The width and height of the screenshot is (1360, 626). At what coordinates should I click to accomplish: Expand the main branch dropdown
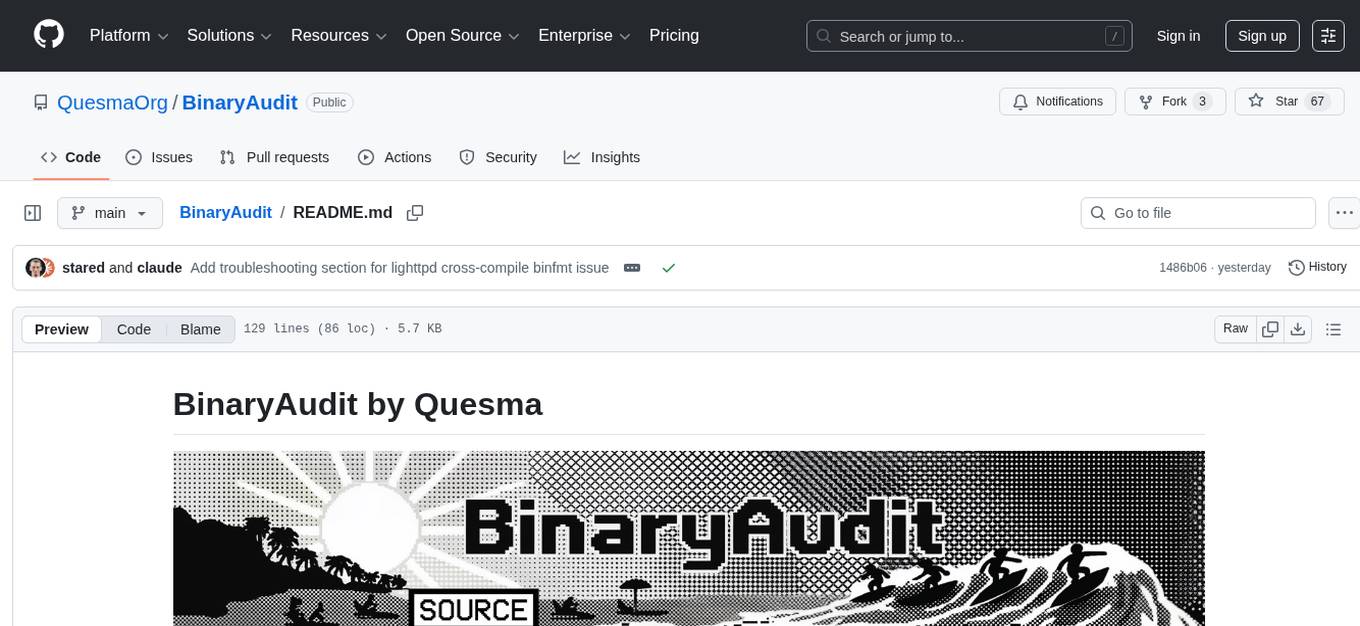pyautogui.click(x=110, y=212)
